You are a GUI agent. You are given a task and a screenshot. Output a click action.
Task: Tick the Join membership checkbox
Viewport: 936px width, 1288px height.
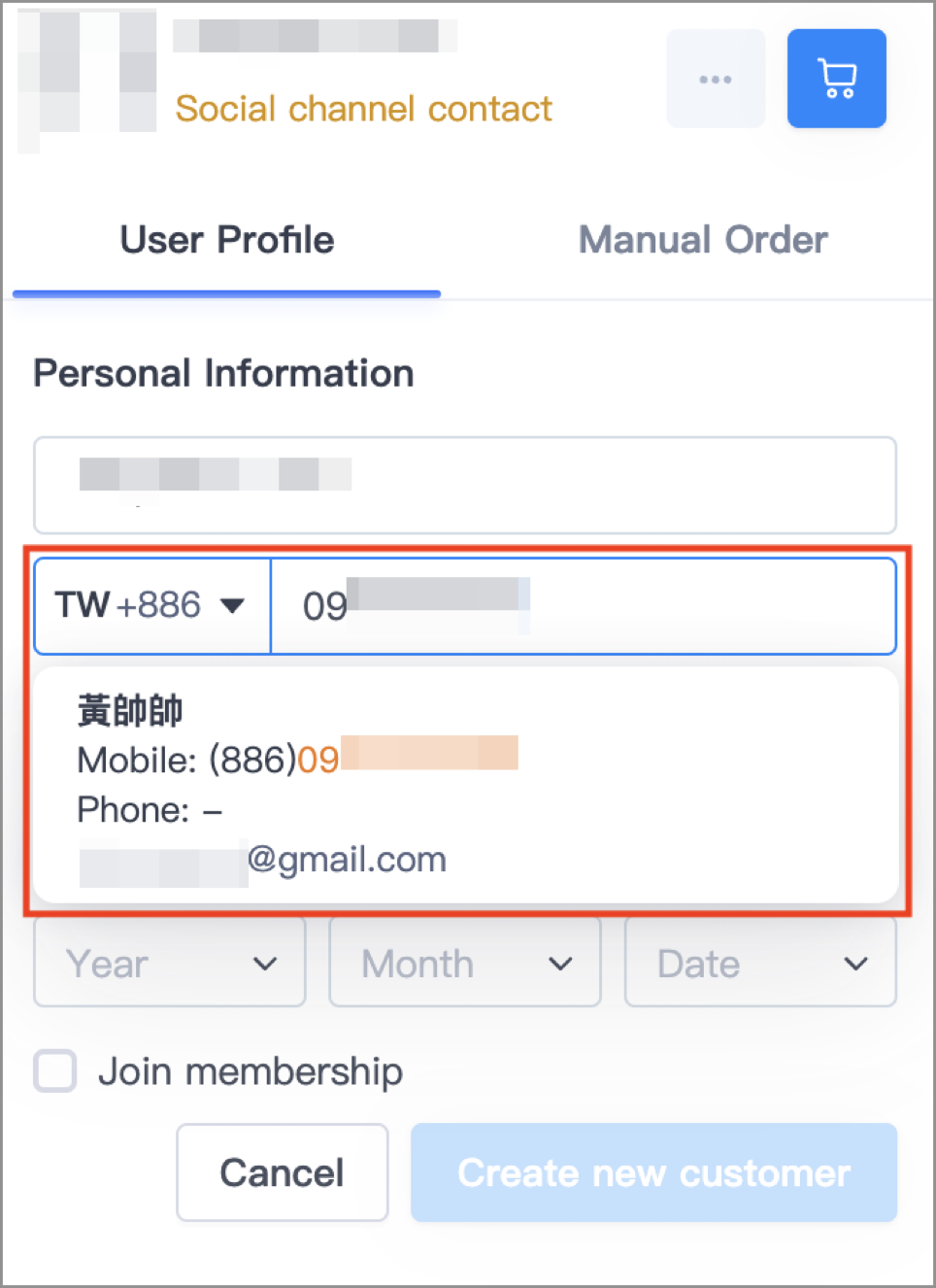(55, 1071)
